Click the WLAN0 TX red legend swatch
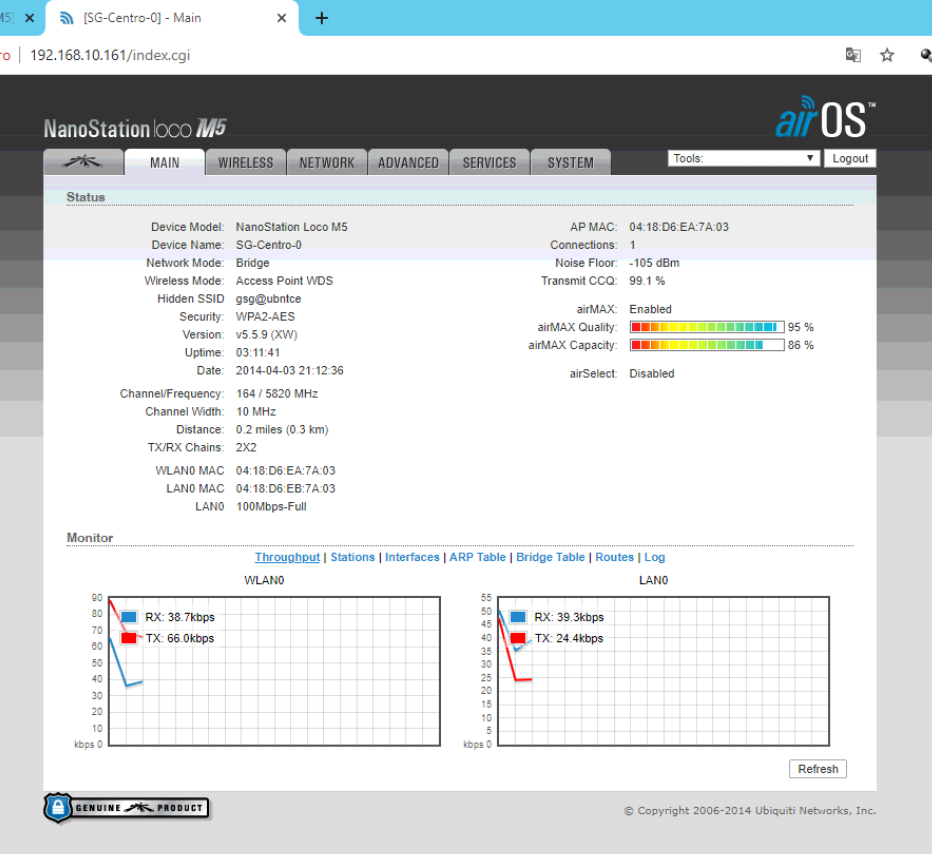Image resolution: width=932 pixels, height=854 pixels. point(128,638)
